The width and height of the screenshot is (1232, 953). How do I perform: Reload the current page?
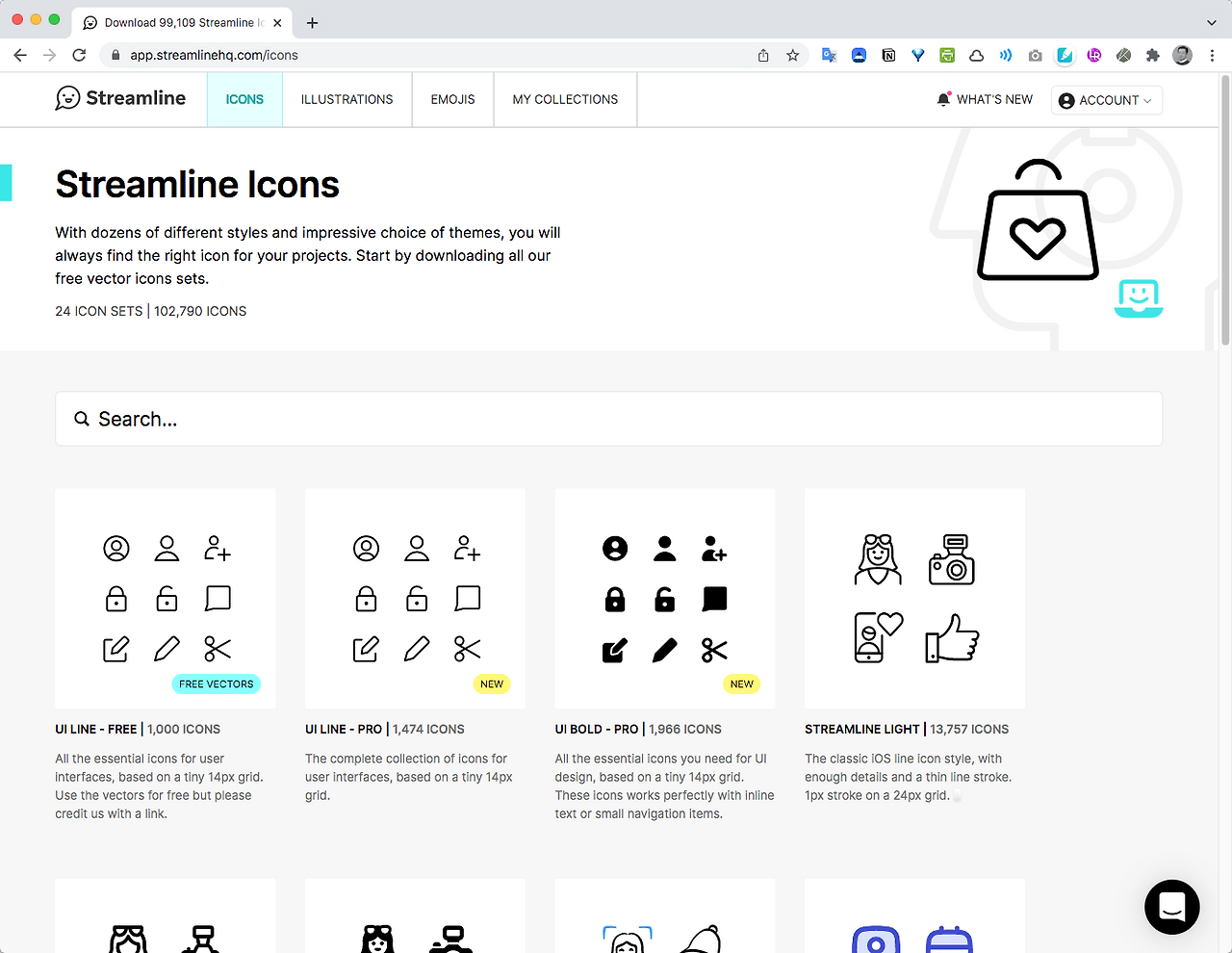click(79, 55)
